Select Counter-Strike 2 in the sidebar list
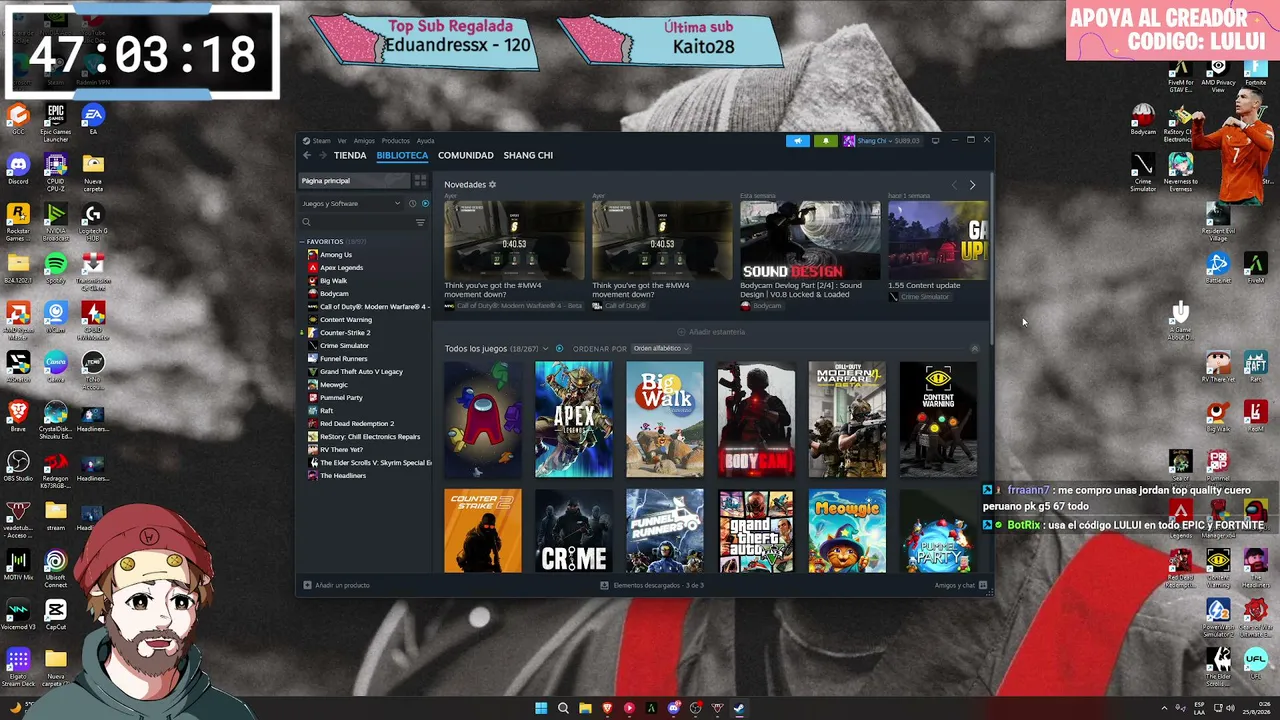The image size is (1280, 720). pos(345,333)
